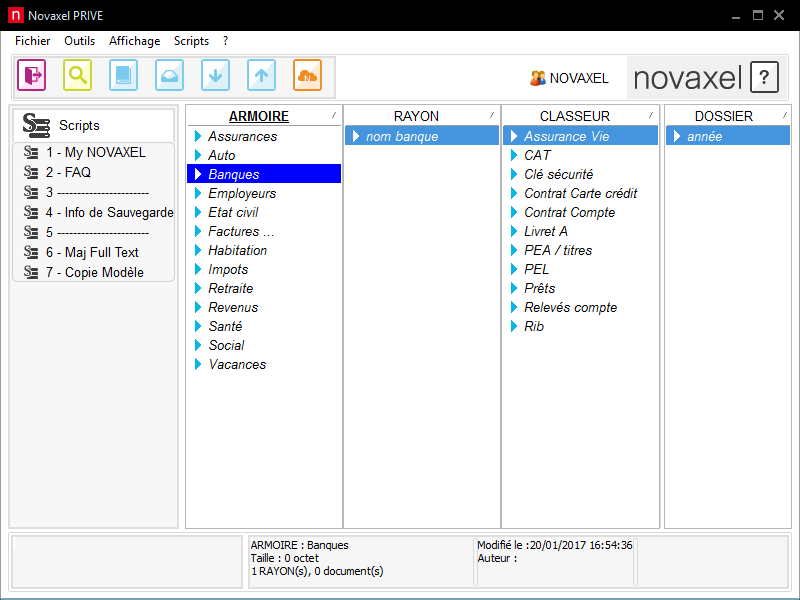Expand the CAT classeur arrow
Image resolution: width=800 pixels, height=600 pixels.
pyautogui.click(x=514, y=155)
